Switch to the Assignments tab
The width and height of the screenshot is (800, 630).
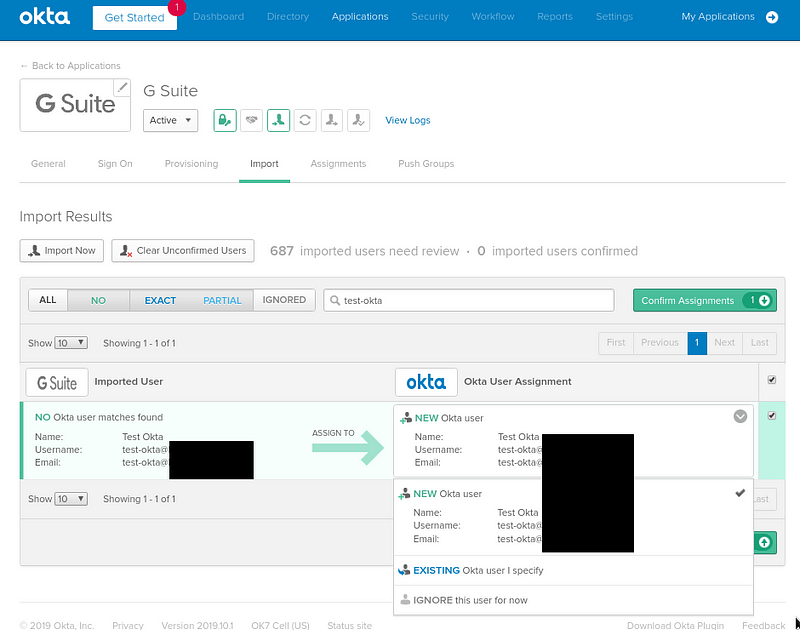(338, 164)
